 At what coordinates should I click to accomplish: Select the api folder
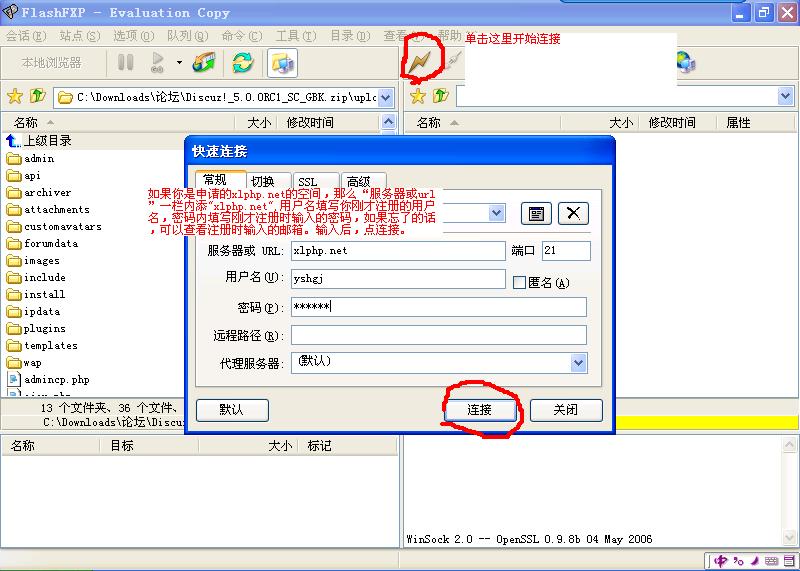(23, 176)
